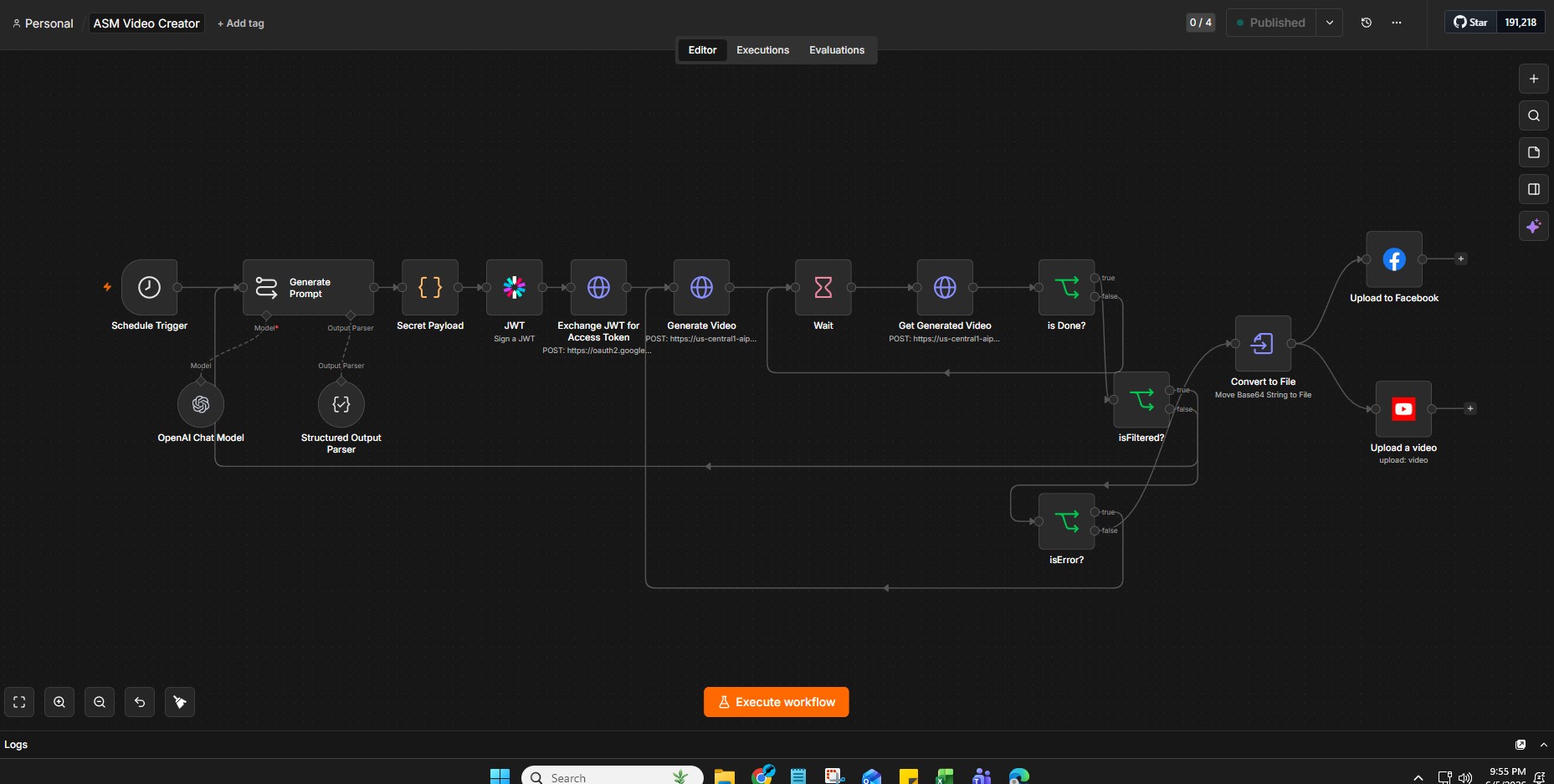Screen dimensions: 1554x784
Task: Open the YouTube Upload a video node
Action: [x=1403, y=409]
